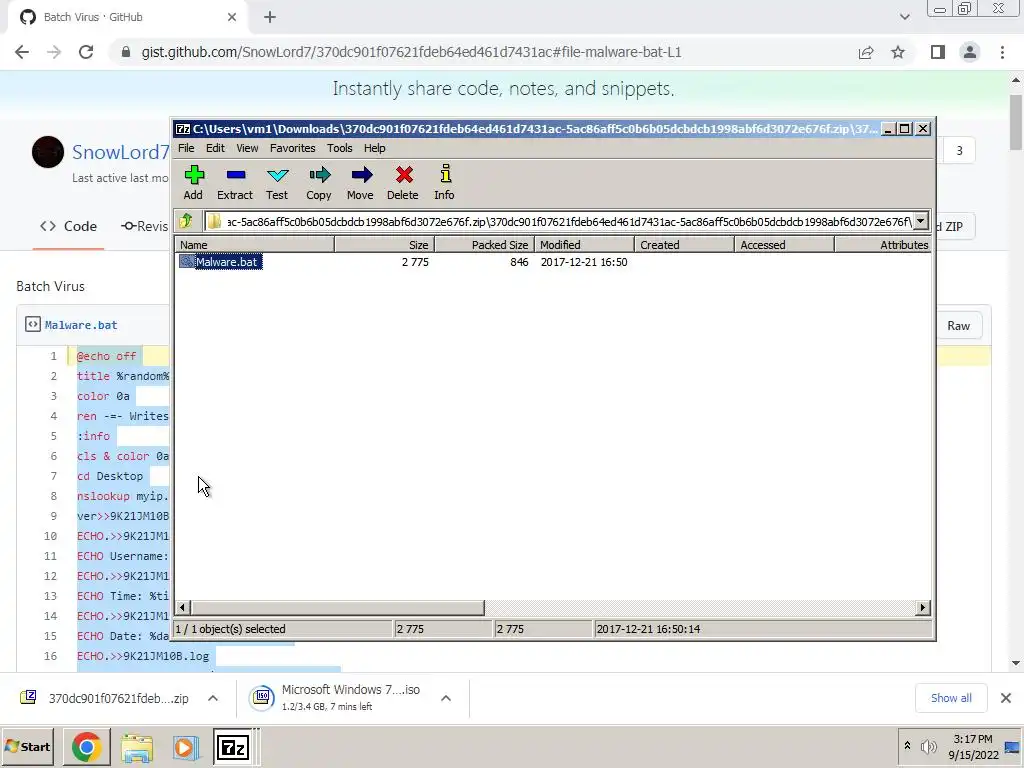This screenshot has width=1024, height=768.
Task: Click the volume speaker tray icon
Action: [928, 746]
